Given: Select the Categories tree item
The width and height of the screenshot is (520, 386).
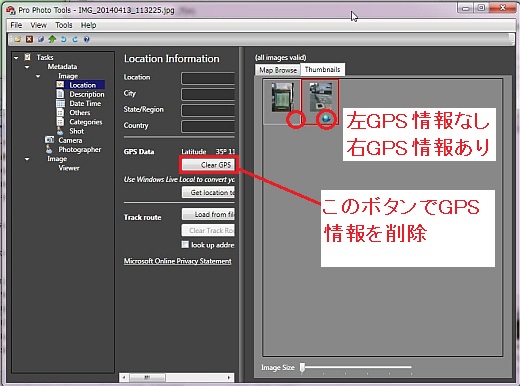Looking at the screenshot, I should [86, 122].
